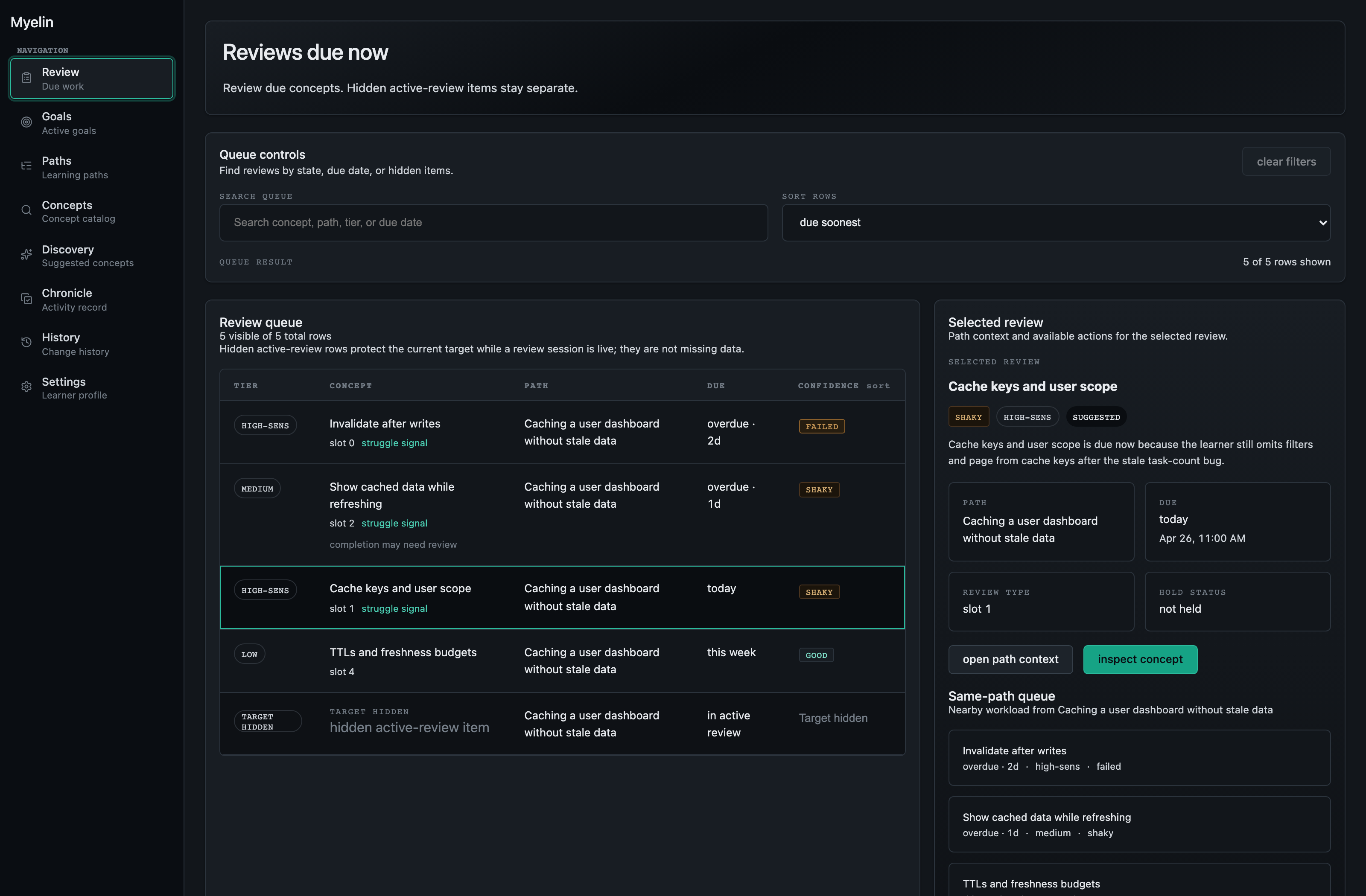
Task: Click the FAILED confidence badge
Action: click(x=821, y=426)
